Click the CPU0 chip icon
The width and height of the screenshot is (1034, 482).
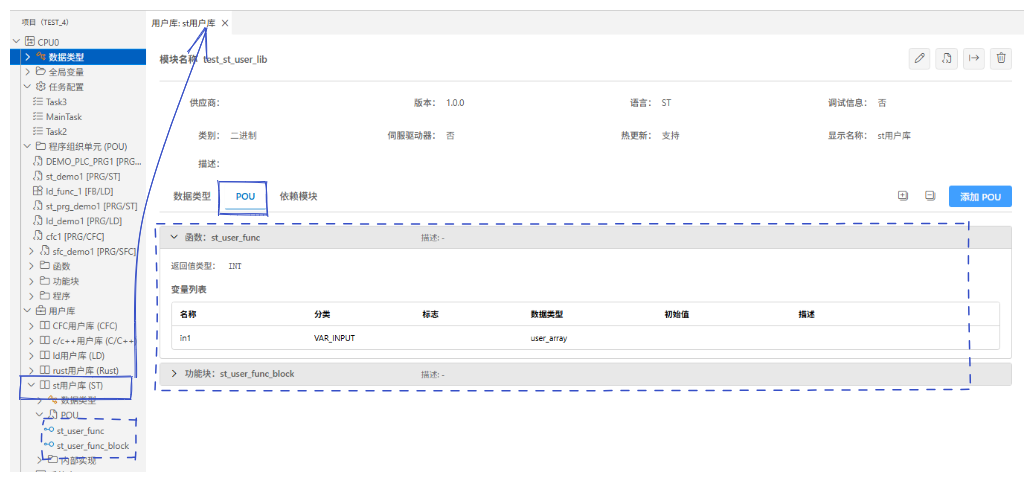pos(29,42)
